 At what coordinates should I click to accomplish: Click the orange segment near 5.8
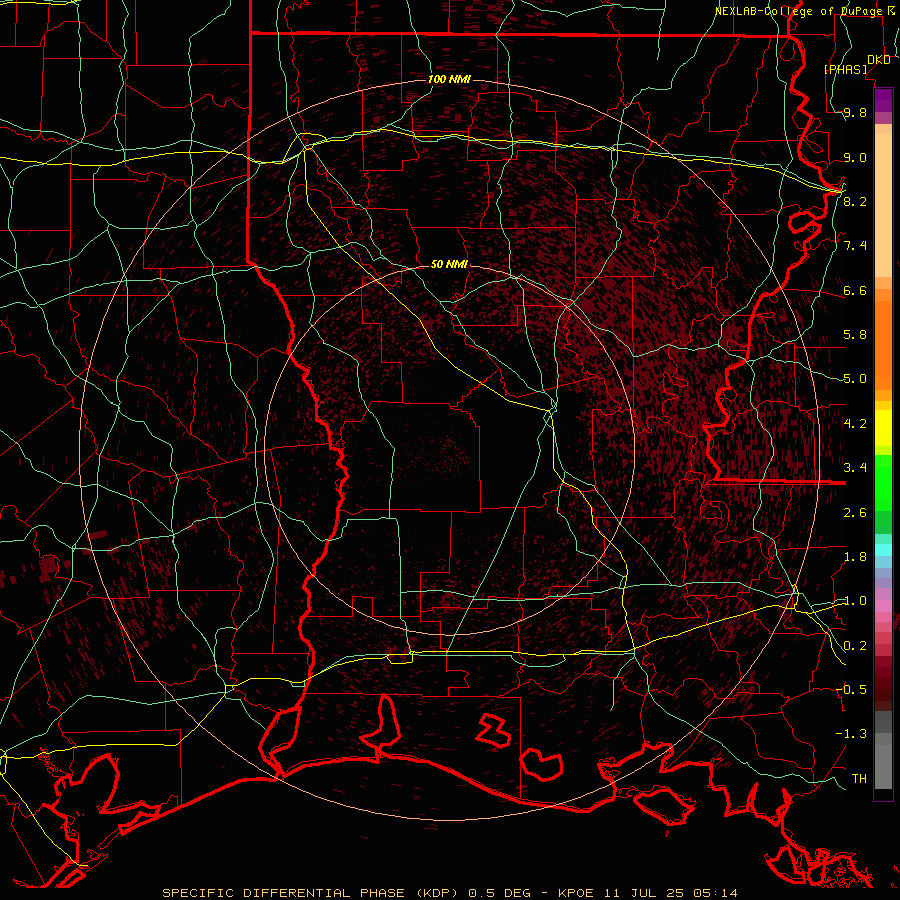(x=883, y=344)
